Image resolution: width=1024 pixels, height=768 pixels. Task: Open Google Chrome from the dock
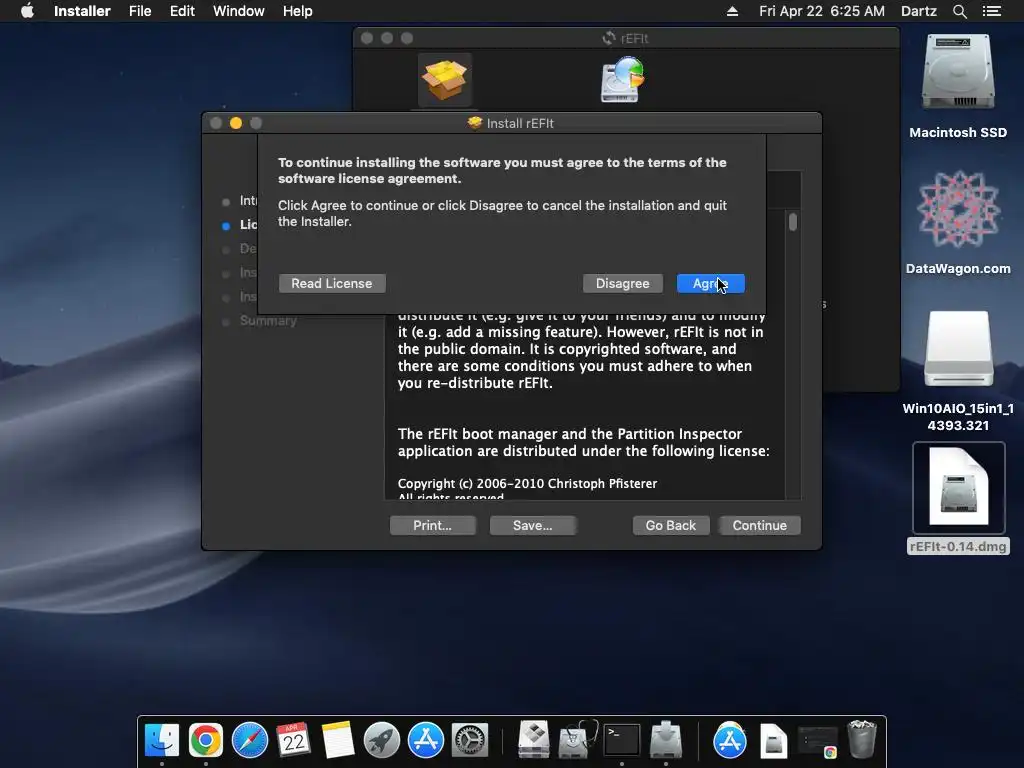point(206,741)
